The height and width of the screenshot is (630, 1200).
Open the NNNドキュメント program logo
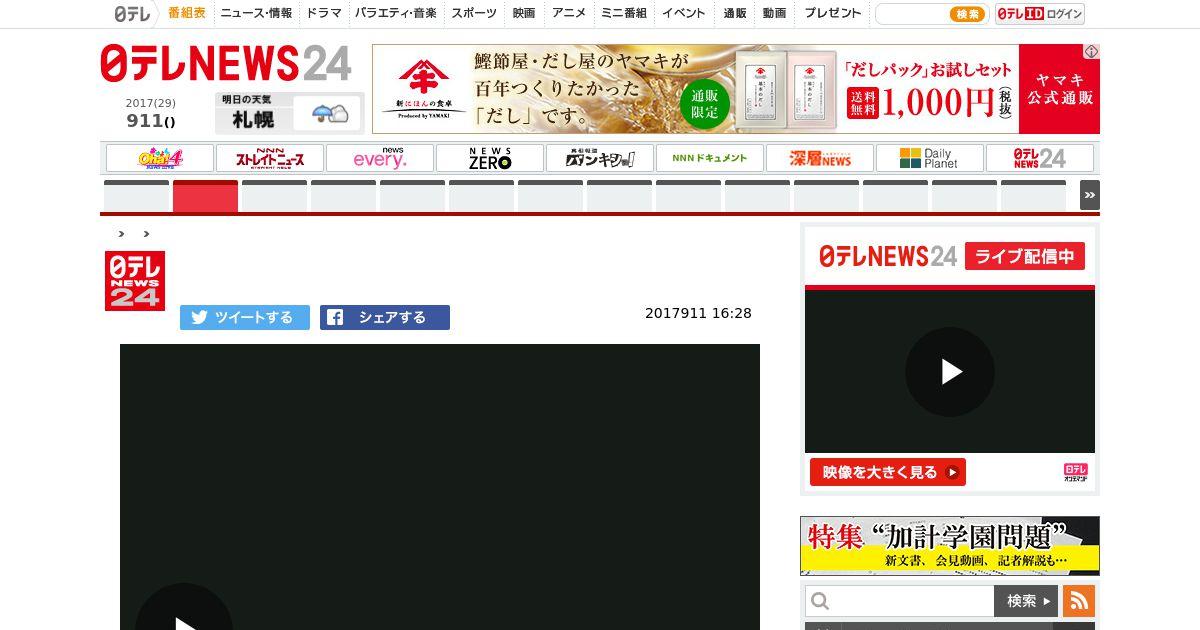tap(710, 158)
